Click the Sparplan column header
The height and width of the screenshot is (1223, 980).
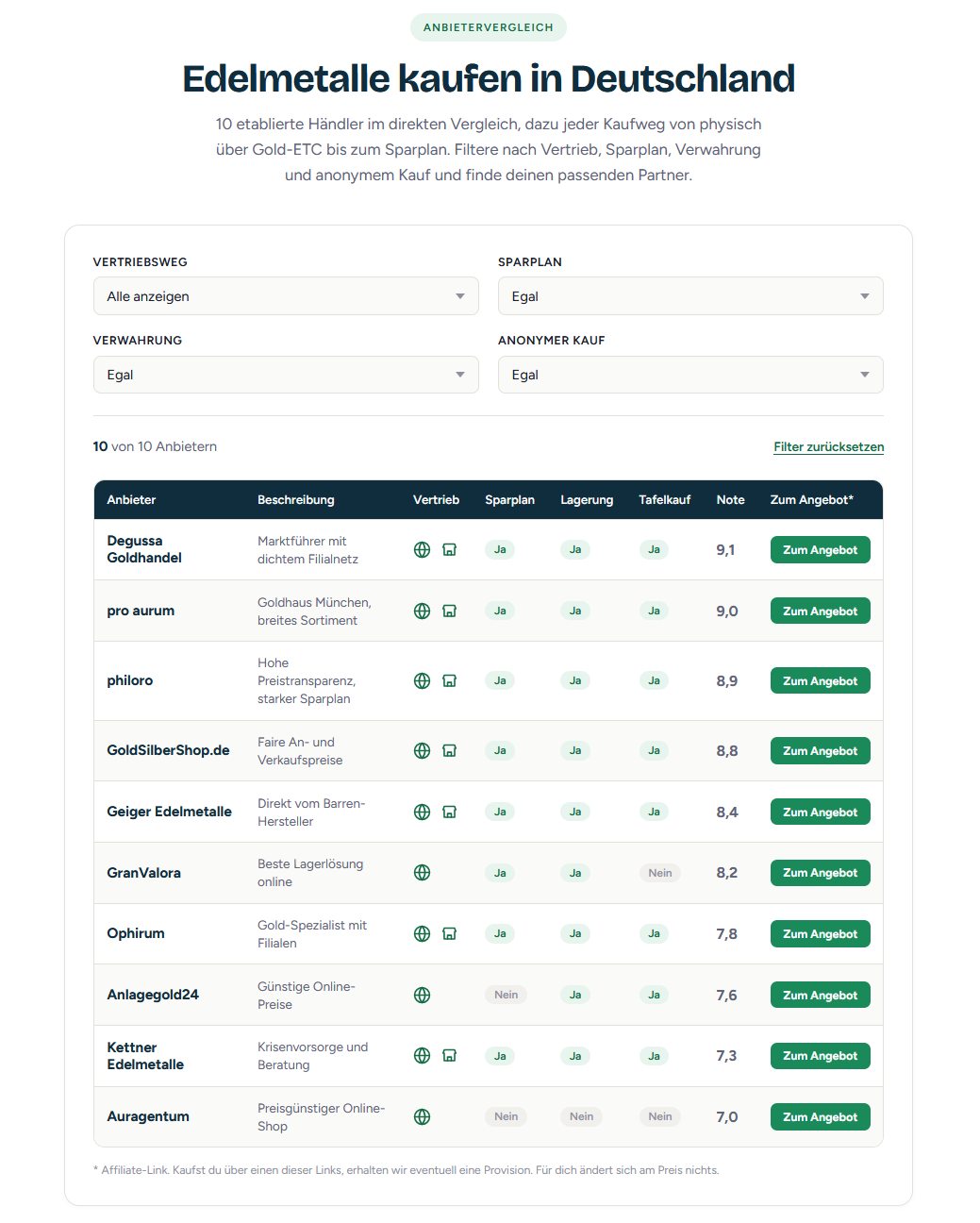509,499
